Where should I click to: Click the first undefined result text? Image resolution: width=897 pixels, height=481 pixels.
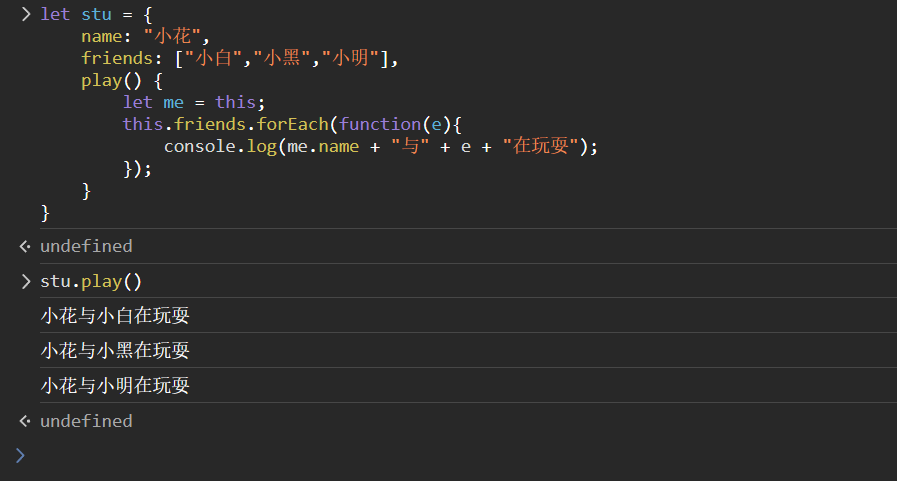[x=86, y=246]
